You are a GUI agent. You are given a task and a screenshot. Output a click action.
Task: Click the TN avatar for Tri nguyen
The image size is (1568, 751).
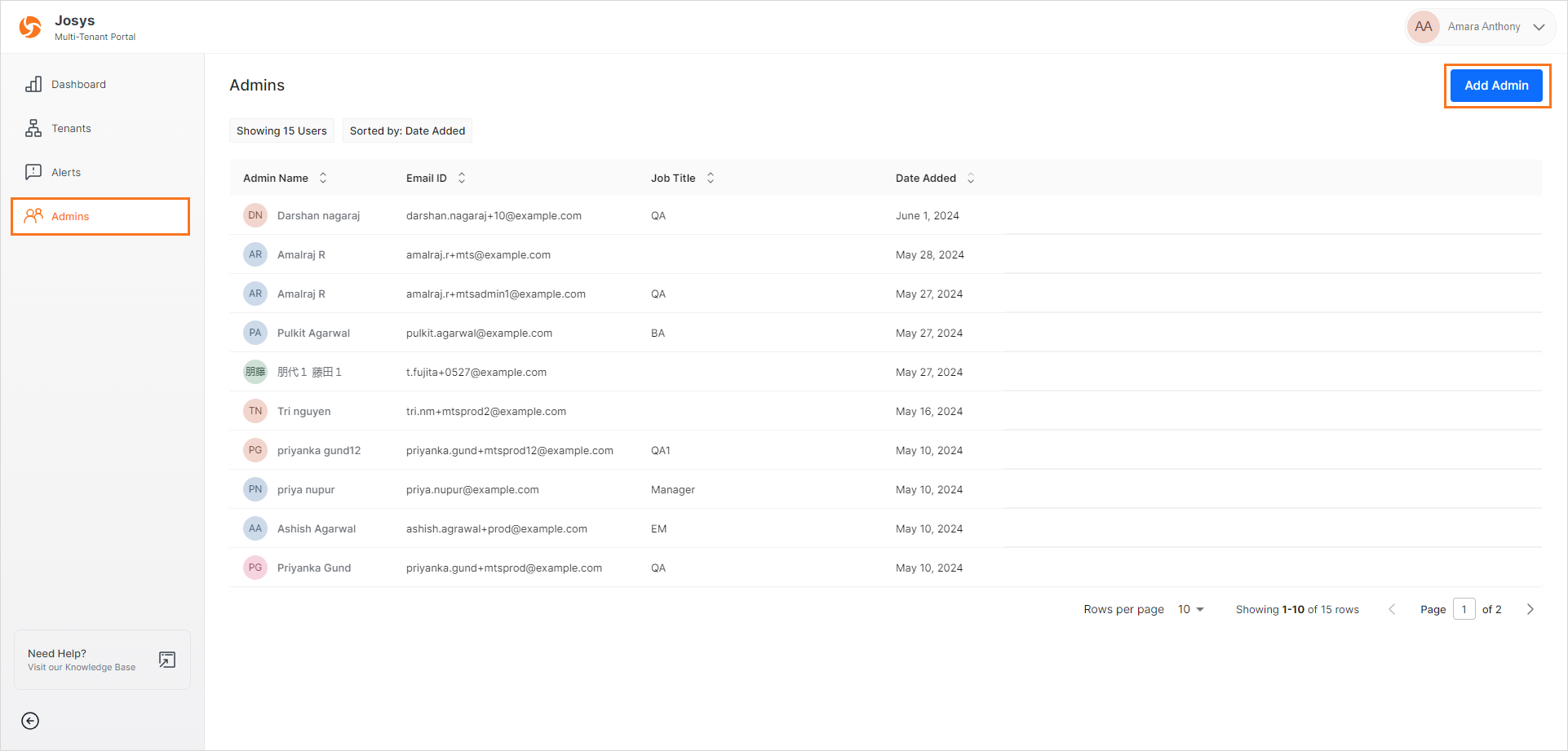pos(255,411)
